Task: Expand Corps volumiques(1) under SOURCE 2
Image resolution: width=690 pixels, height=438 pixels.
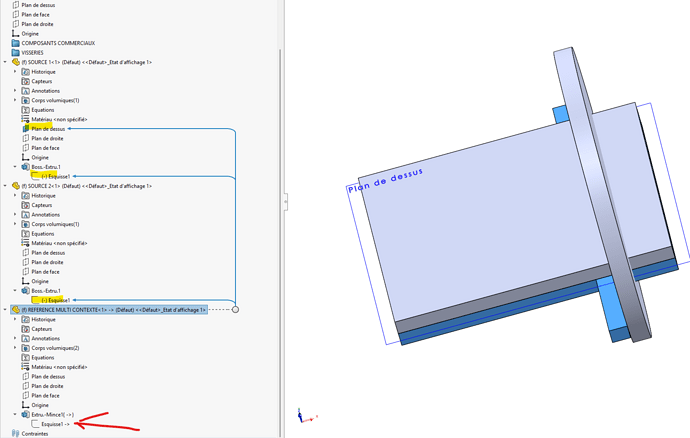Action: point(15,224)
